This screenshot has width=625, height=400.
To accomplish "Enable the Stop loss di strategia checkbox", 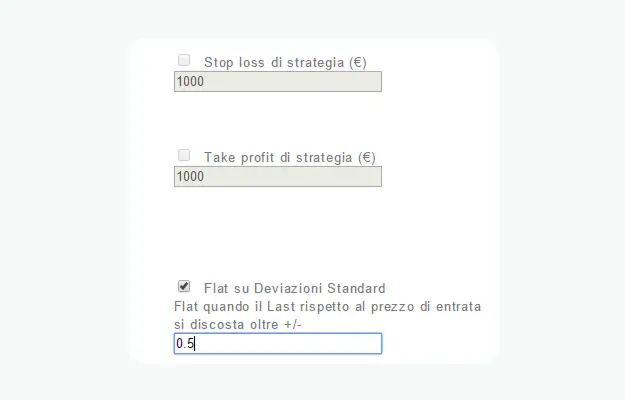I will 184,60.
